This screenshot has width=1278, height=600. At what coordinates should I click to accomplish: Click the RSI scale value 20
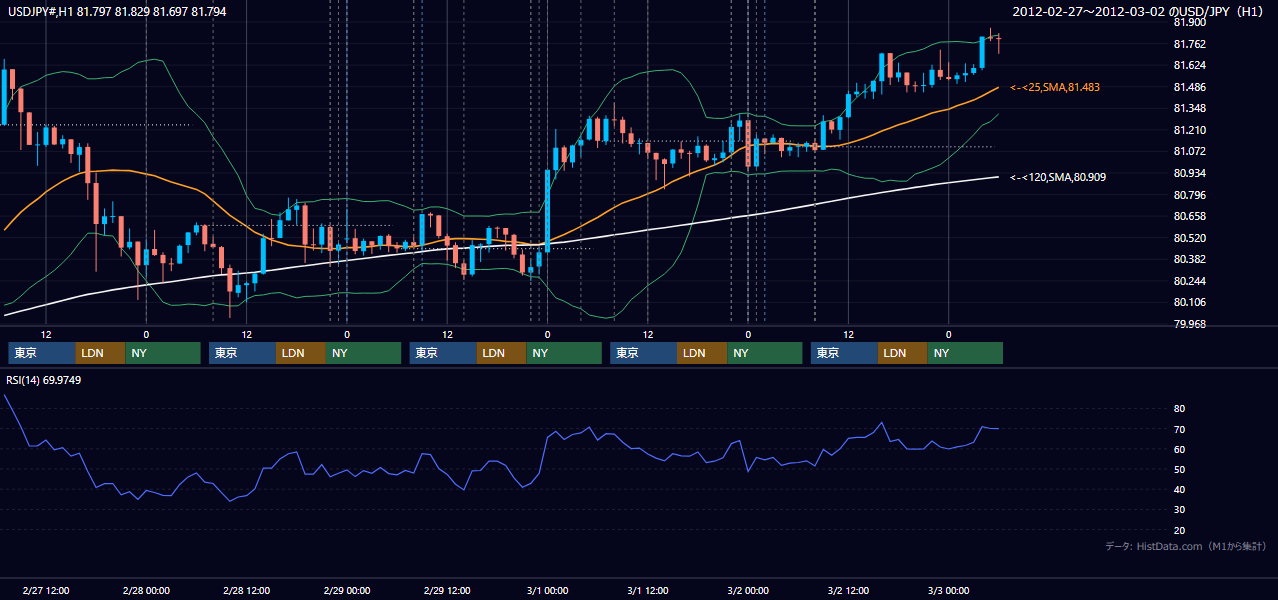click(1179, 530)
